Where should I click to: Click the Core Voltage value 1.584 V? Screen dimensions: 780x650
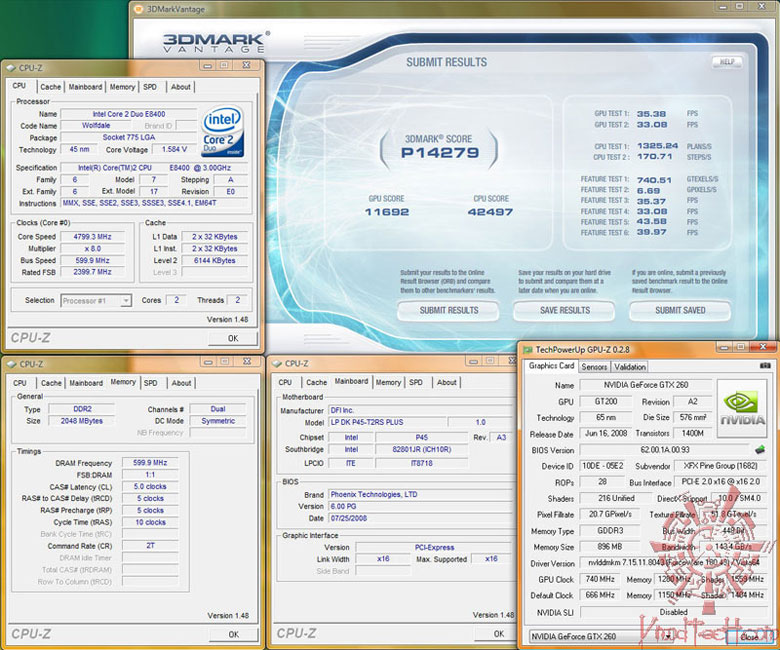click(175, 149)
